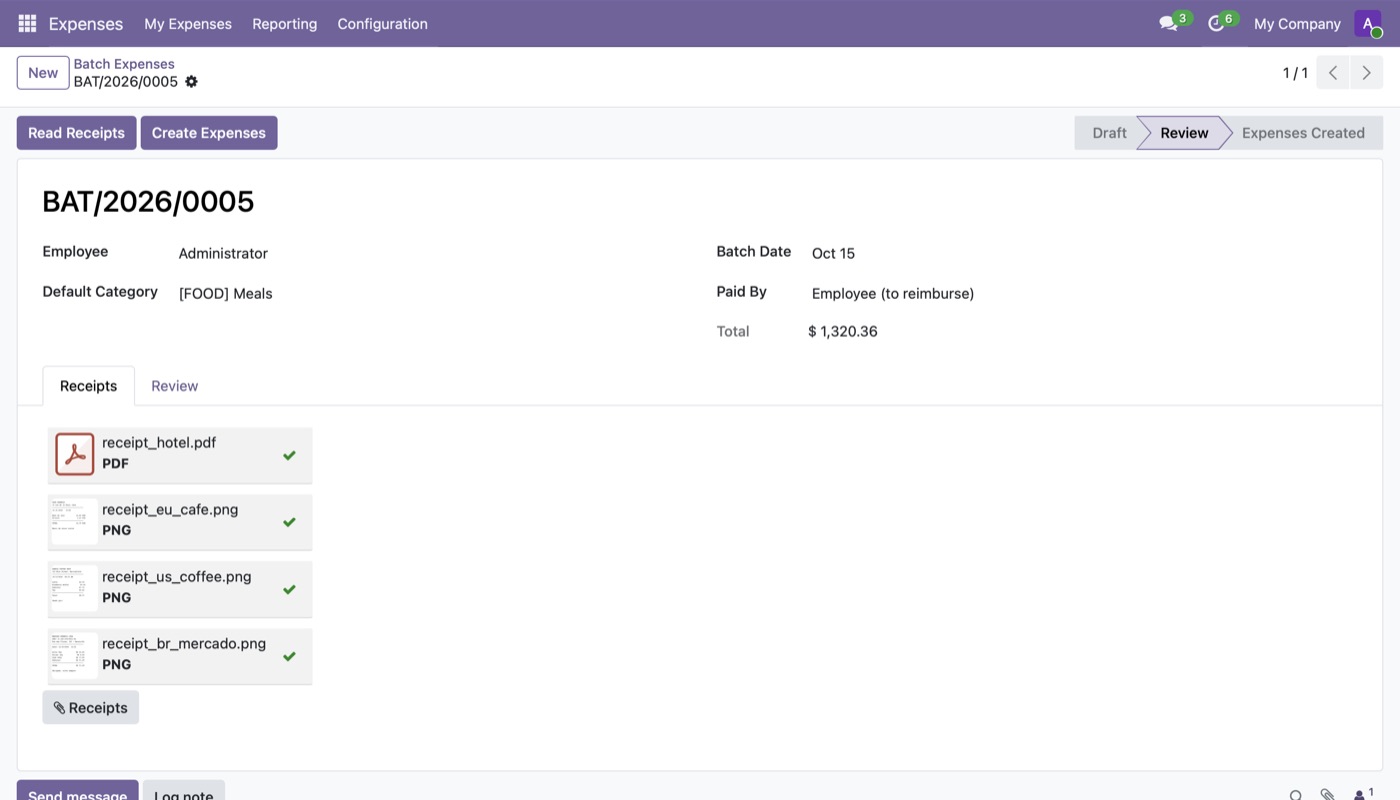Click the green check on receipt_eu_cafe.png
Screen dimensions: 1400x800
point(289,522)
